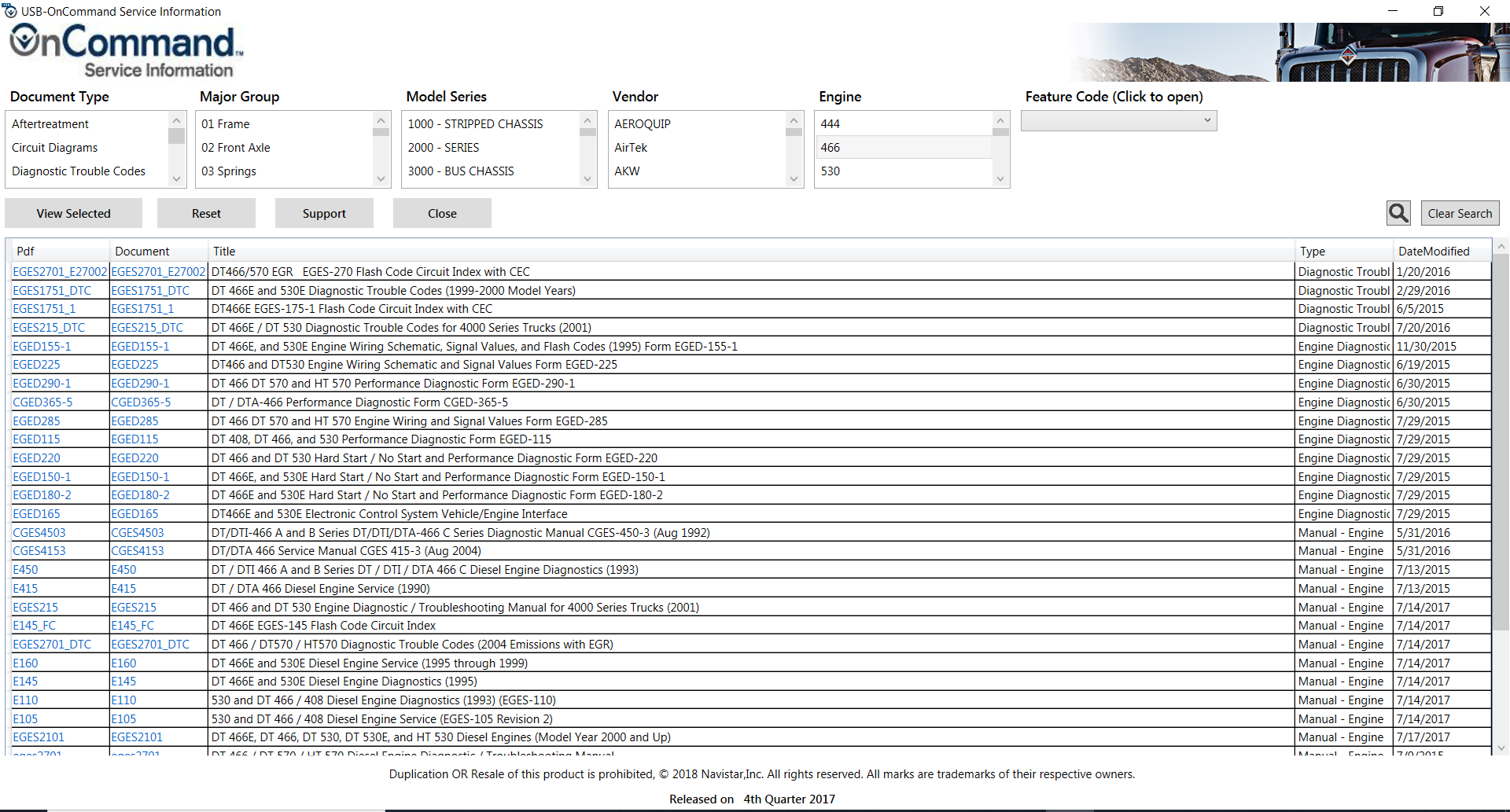This screenshot has width=1510, height=812.
Task: Click results table scroll up arrow
Action: 1501,246
